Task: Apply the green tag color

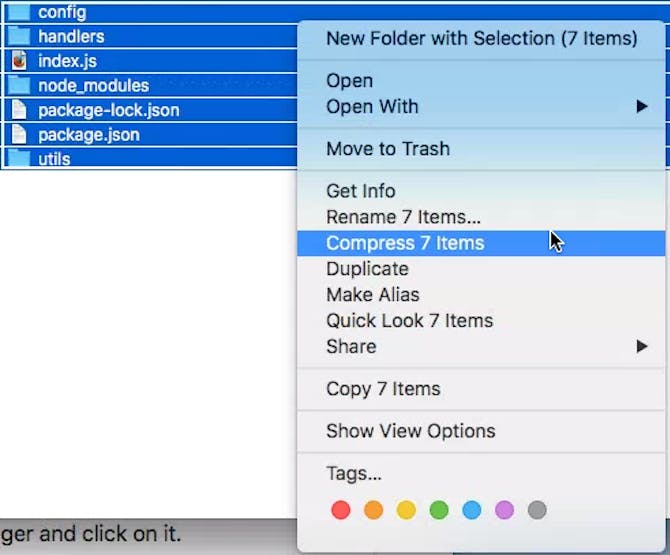Action: click(439, 510)
